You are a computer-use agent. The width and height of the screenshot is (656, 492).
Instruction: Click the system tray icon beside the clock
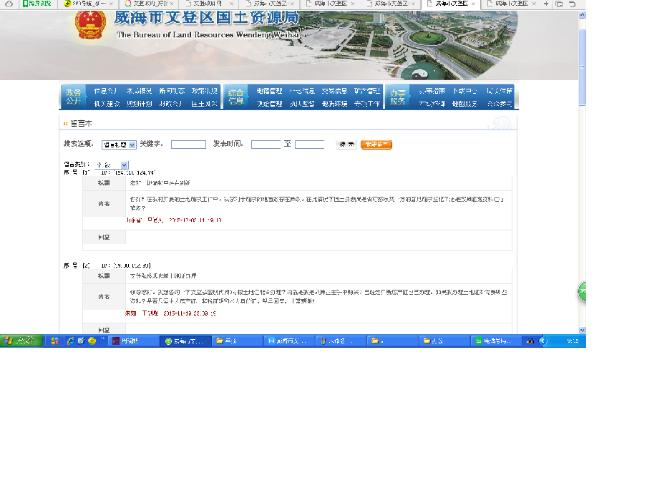tap(545, 341)
